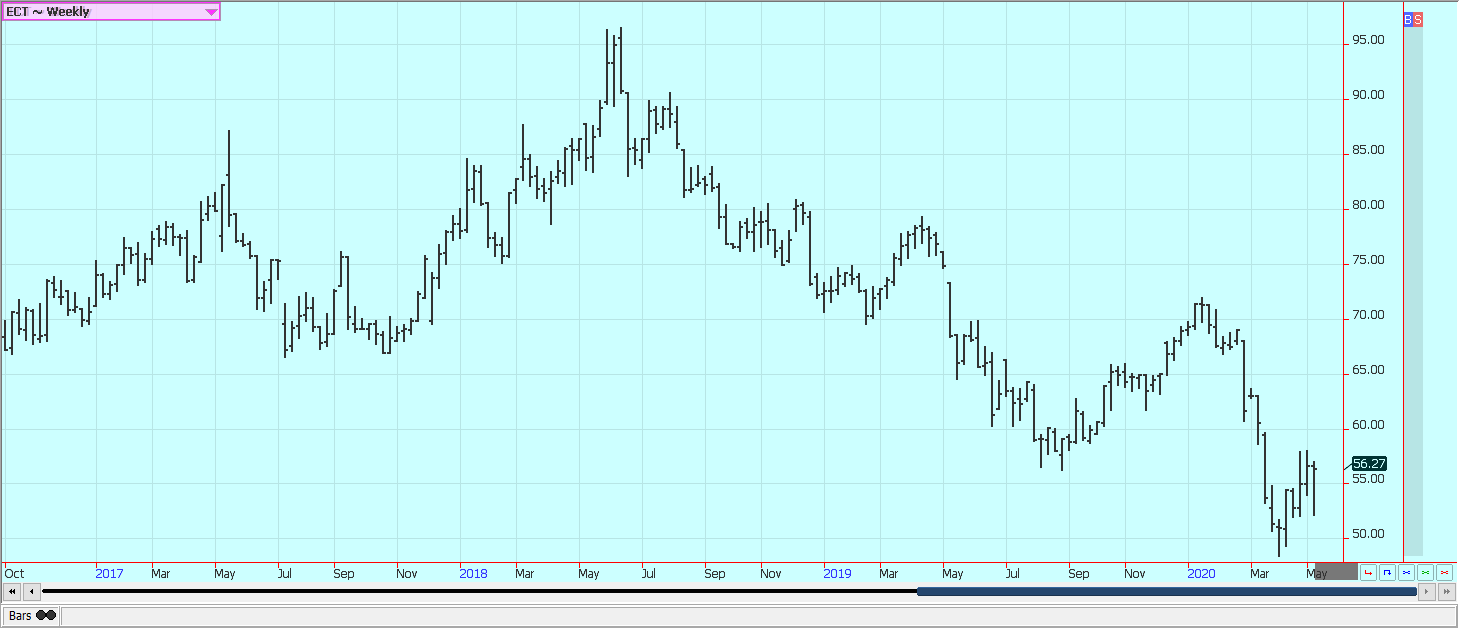This screenshot has width=1459, height=629.
Task: Click the dark blue horizontal scrollbar thumb
Action: [x=1167, y=592]
